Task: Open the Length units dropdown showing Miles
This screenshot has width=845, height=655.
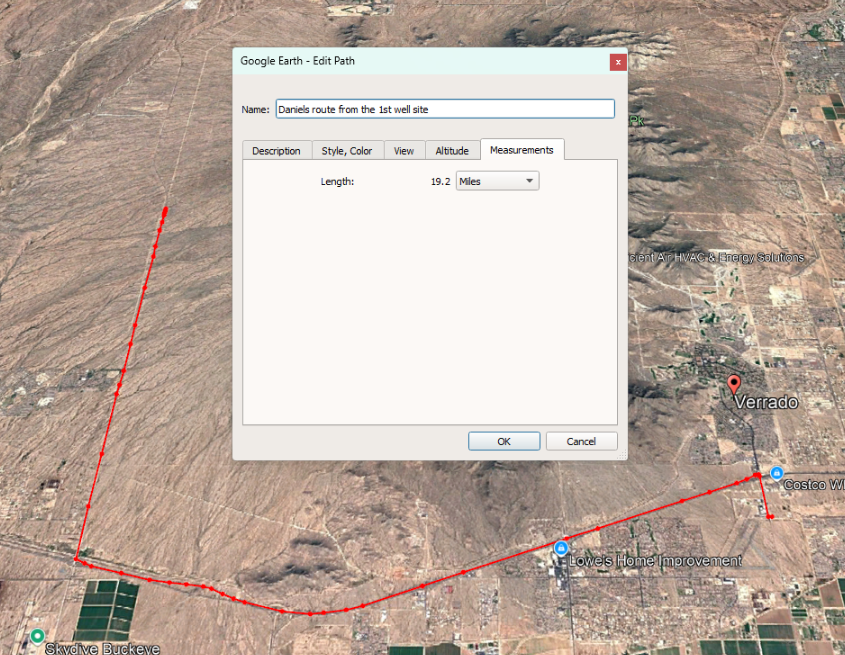Action: [x=497, y=181]
